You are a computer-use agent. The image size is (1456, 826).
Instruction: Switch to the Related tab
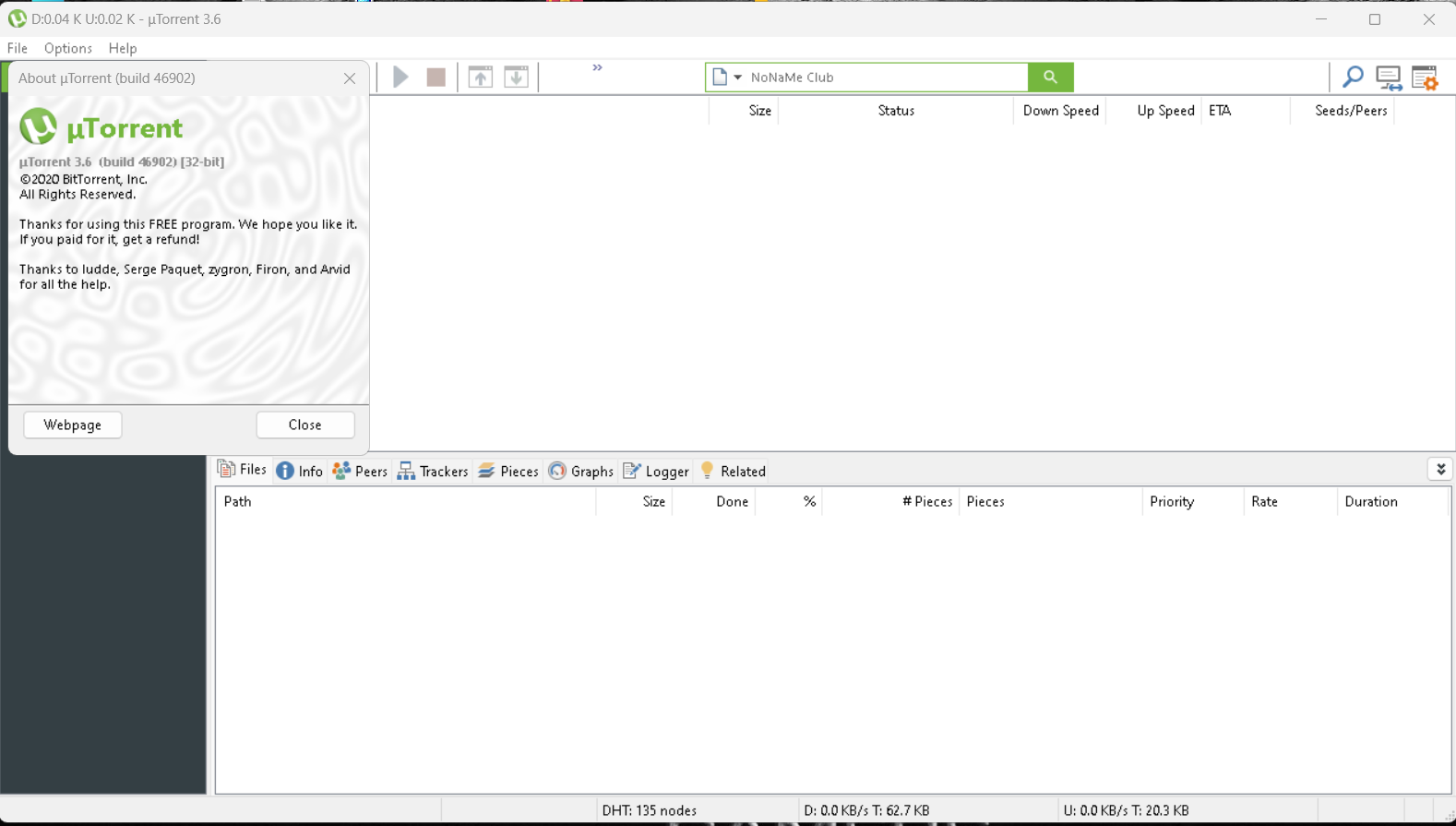point(734,471)
